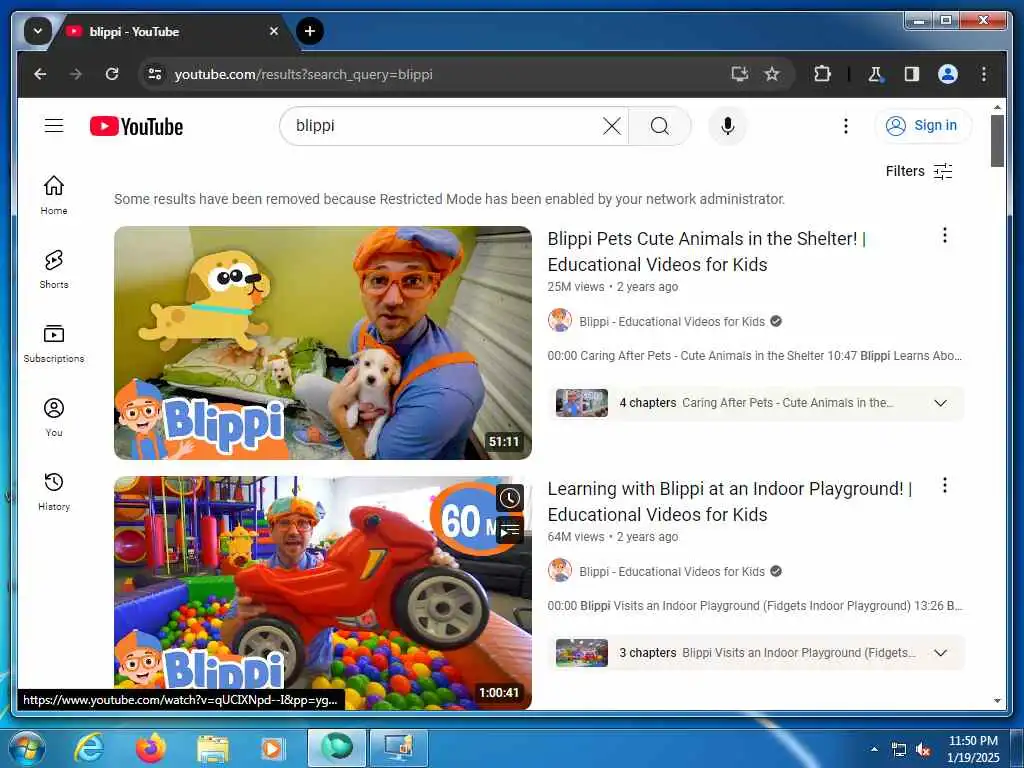This screenshot has width=1024, height=768.
Task: Open a new browser tab with plus
Action: (x=310, y=31)
